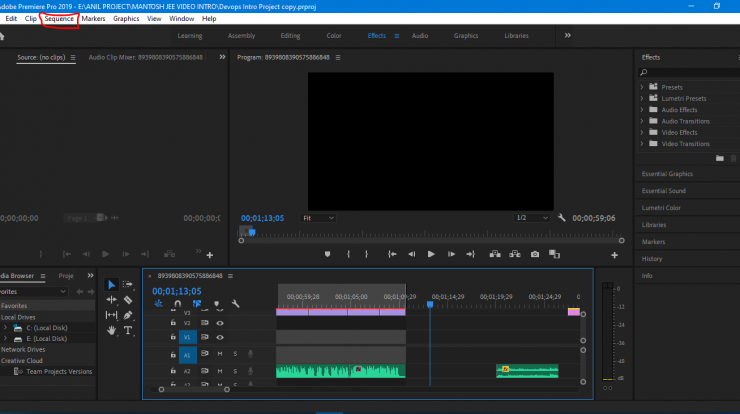
Task: Select the Razor tool
Action: pyautogui.click(x=128, y=300)
